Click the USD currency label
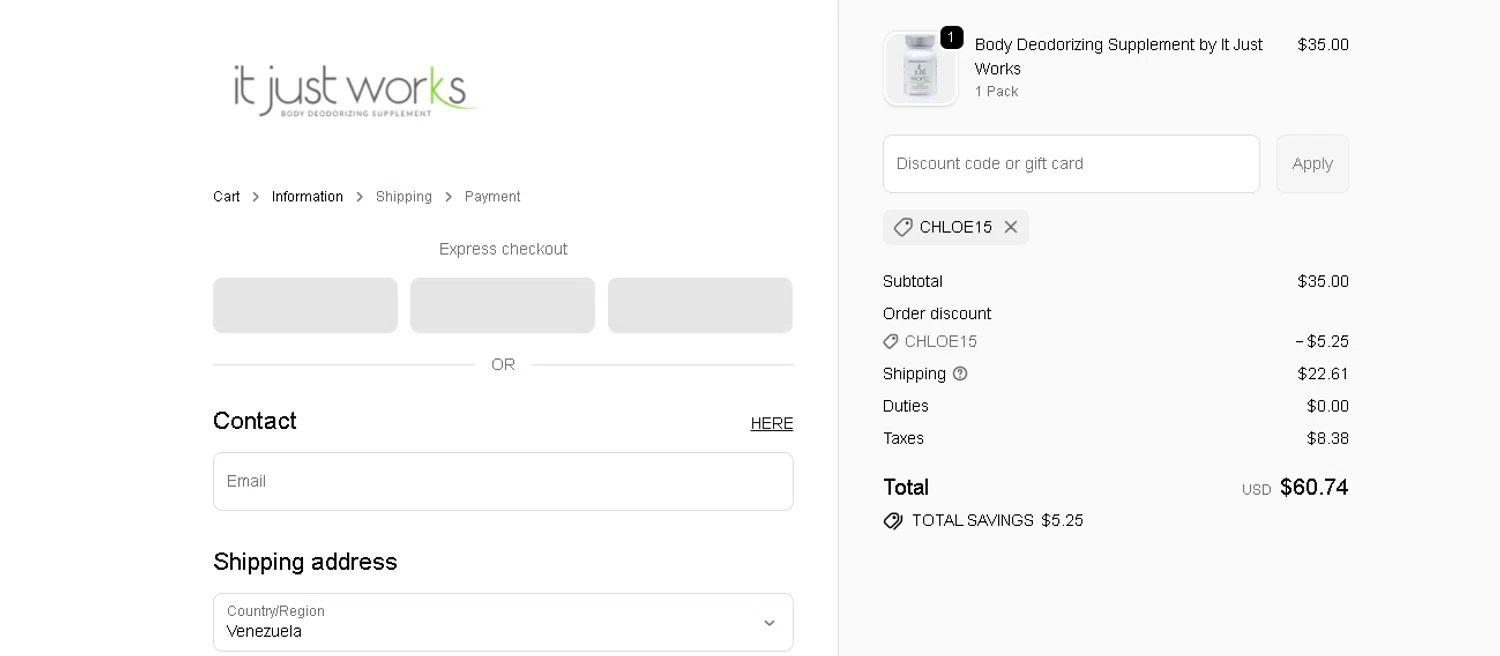The height and width of the screenshot is (656, 1500). tap(1256, 490)
